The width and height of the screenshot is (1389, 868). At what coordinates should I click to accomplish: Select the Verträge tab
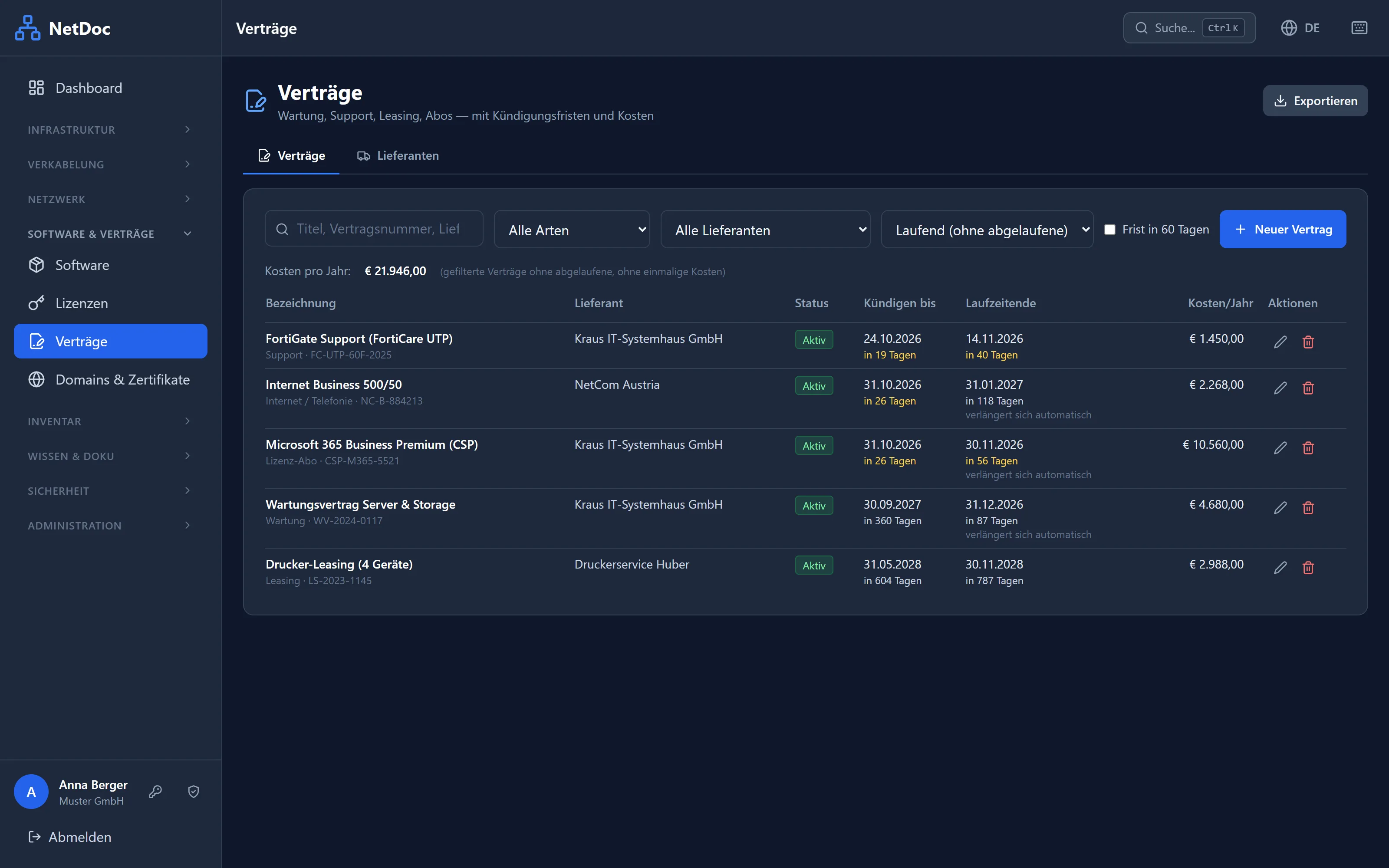point(291,155)
